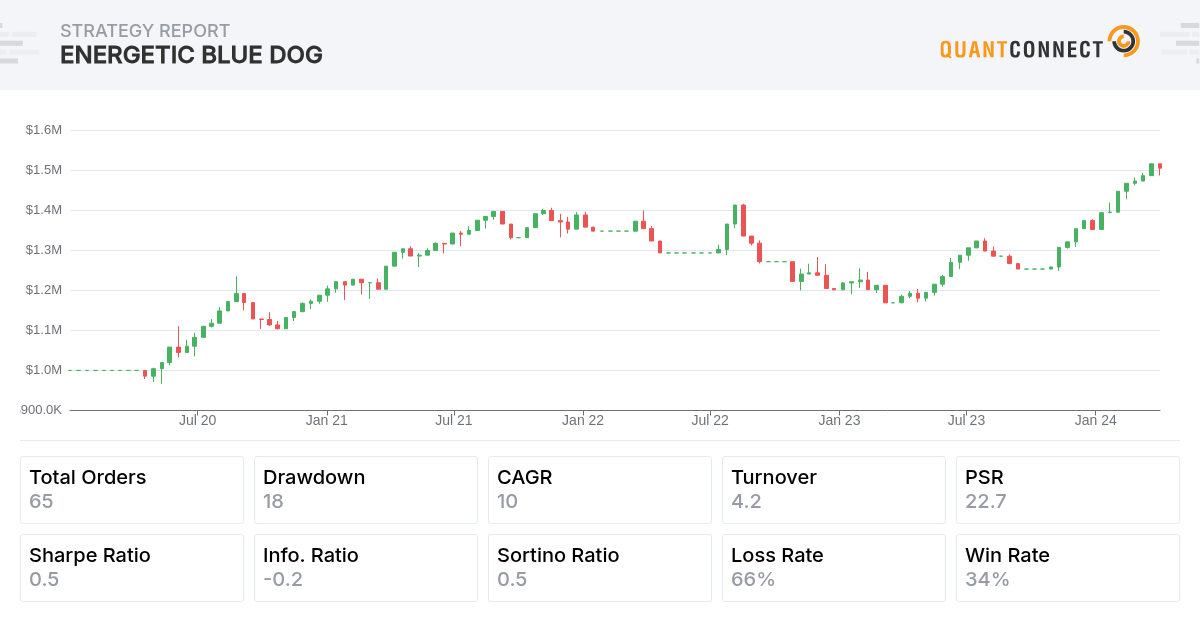
Task: Click the Total Orders card label
Action: (x=88, y=478)
